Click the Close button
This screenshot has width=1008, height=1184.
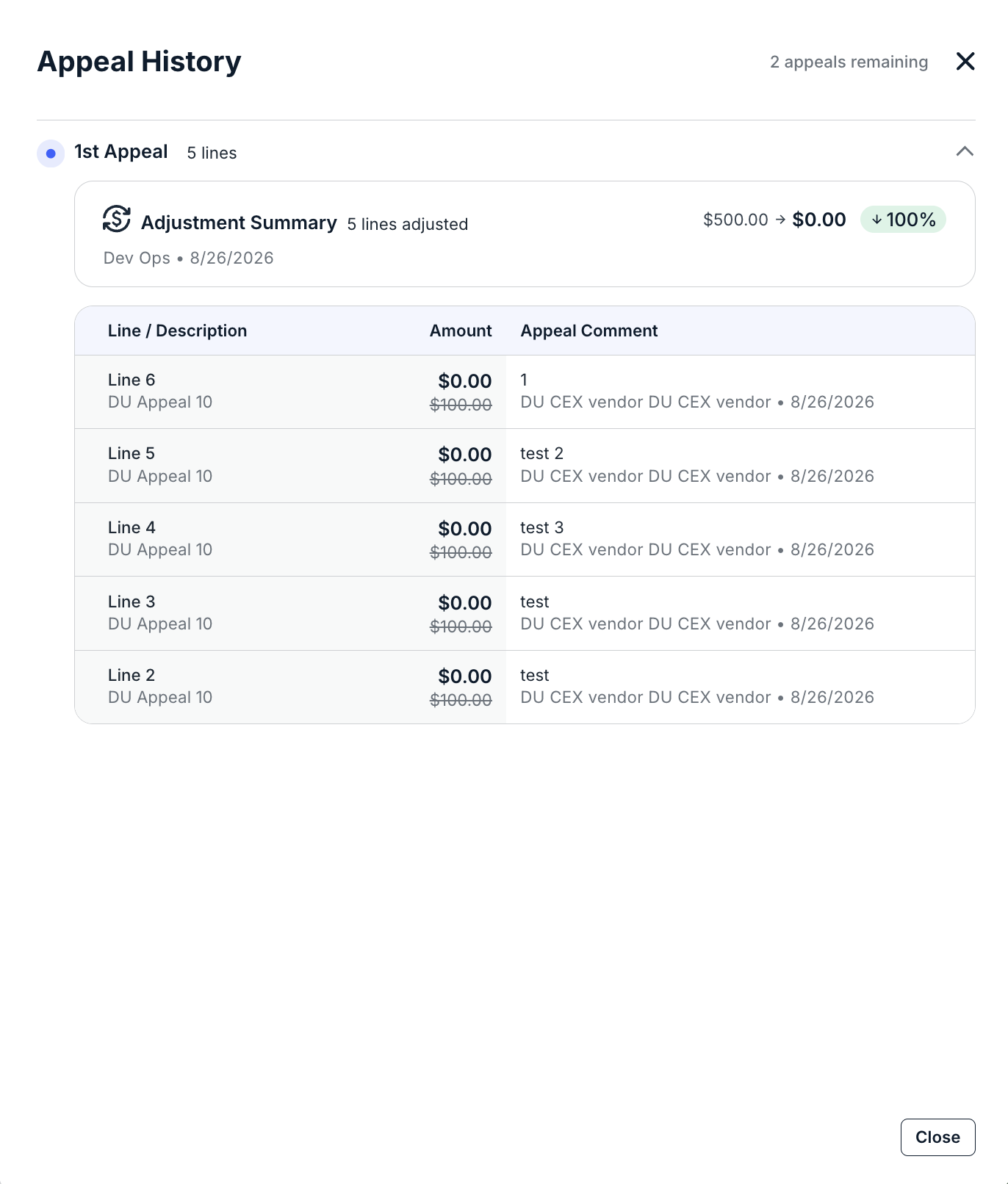pos(937,1137)
